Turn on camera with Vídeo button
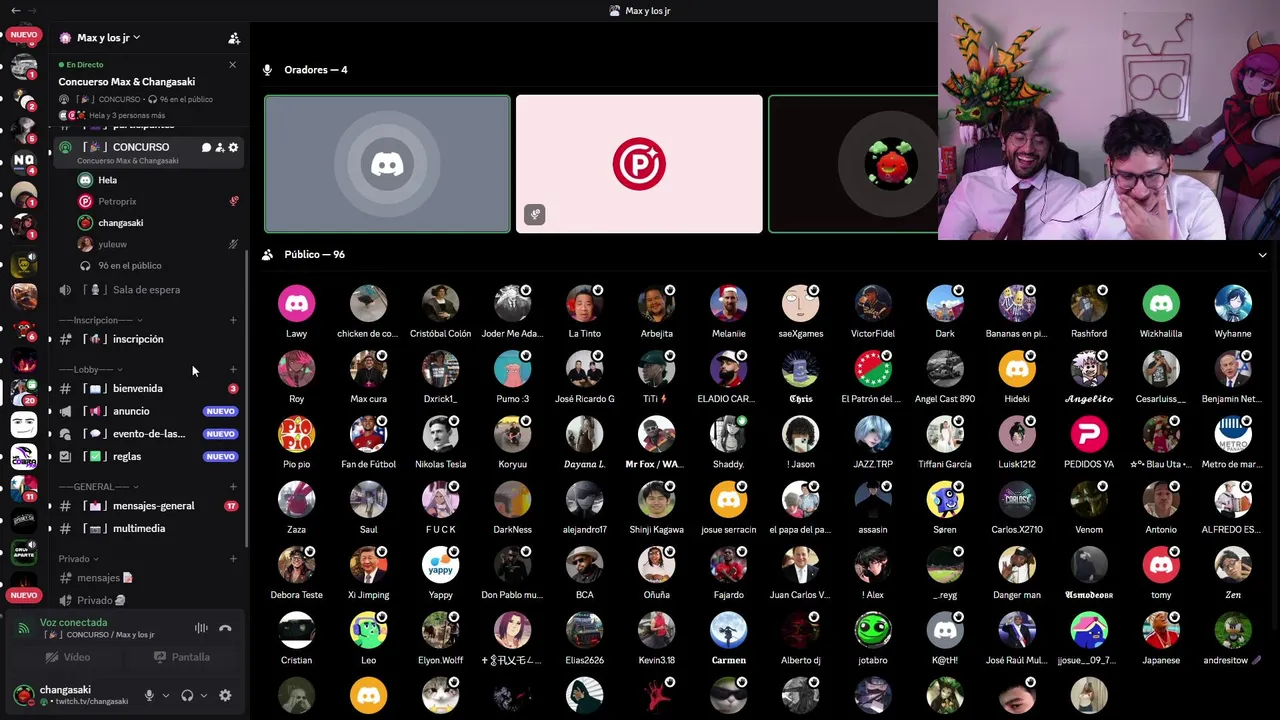Viewport: 1280px width, 720px height. [x=67, y=657]
